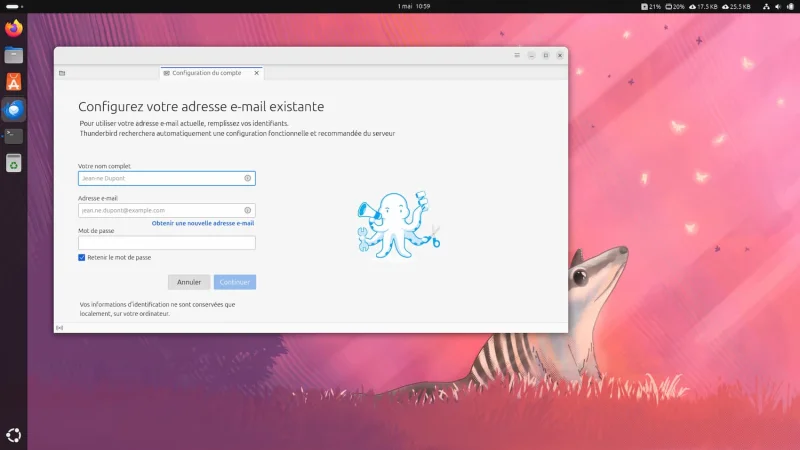Click the Continuer button
The image size is (800, 450).
(x=235, y=282)
